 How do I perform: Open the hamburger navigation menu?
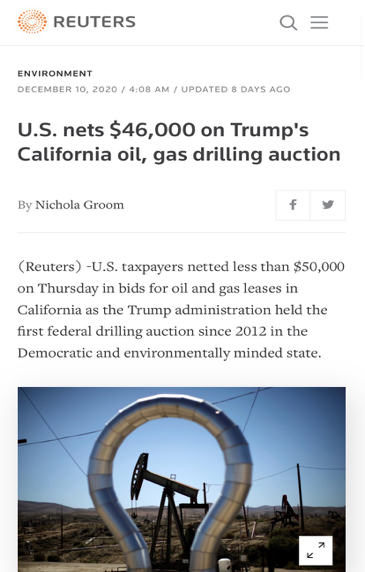point(319,22)
